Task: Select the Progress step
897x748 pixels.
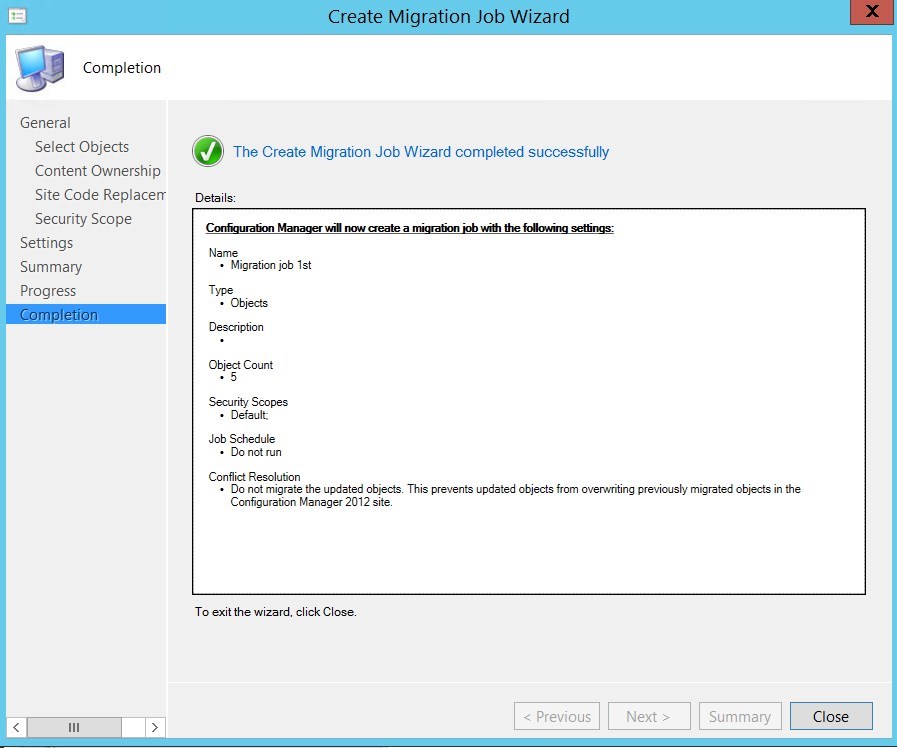Action: point(47,290)
